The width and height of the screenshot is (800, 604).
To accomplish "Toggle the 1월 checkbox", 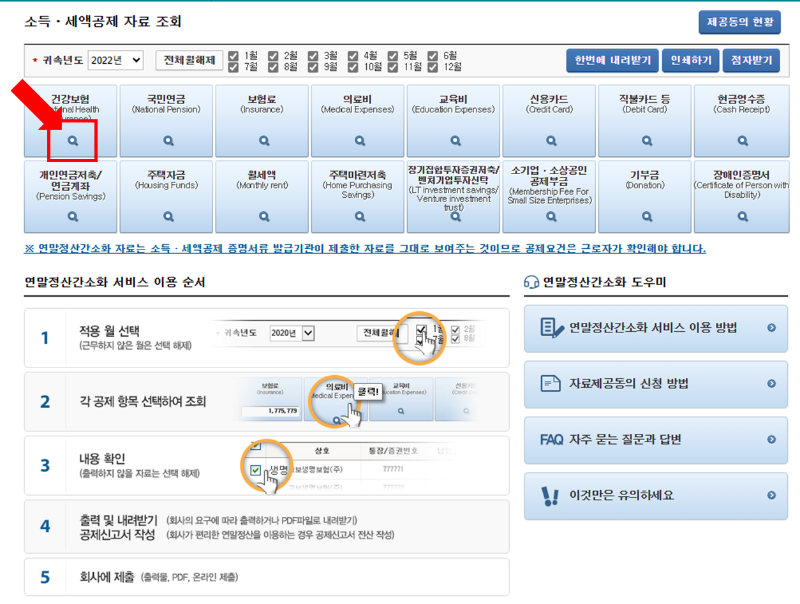I will click(x=233, y=56).
